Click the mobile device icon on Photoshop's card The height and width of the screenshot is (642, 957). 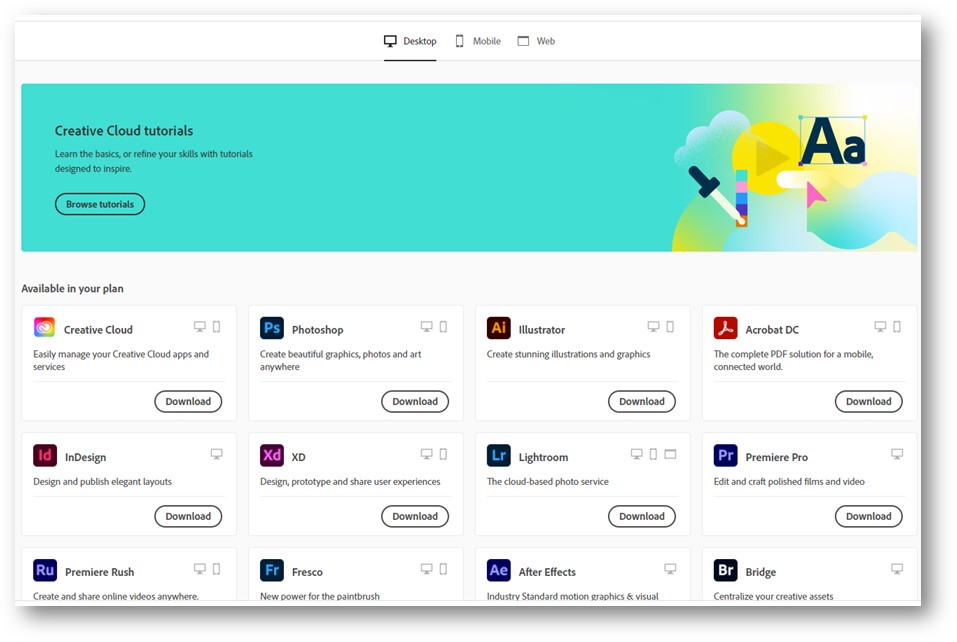441,326
